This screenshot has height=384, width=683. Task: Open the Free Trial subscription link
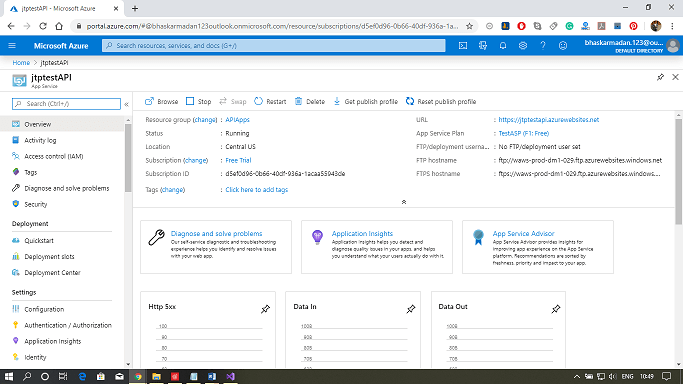tap(238, 160)
